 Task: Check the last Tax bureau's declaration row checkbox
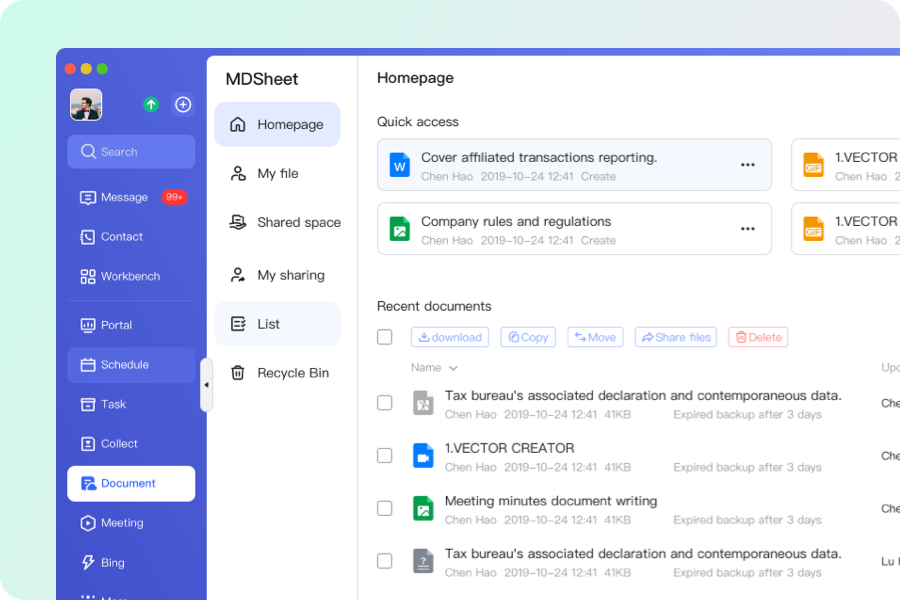tap(385, 561)
